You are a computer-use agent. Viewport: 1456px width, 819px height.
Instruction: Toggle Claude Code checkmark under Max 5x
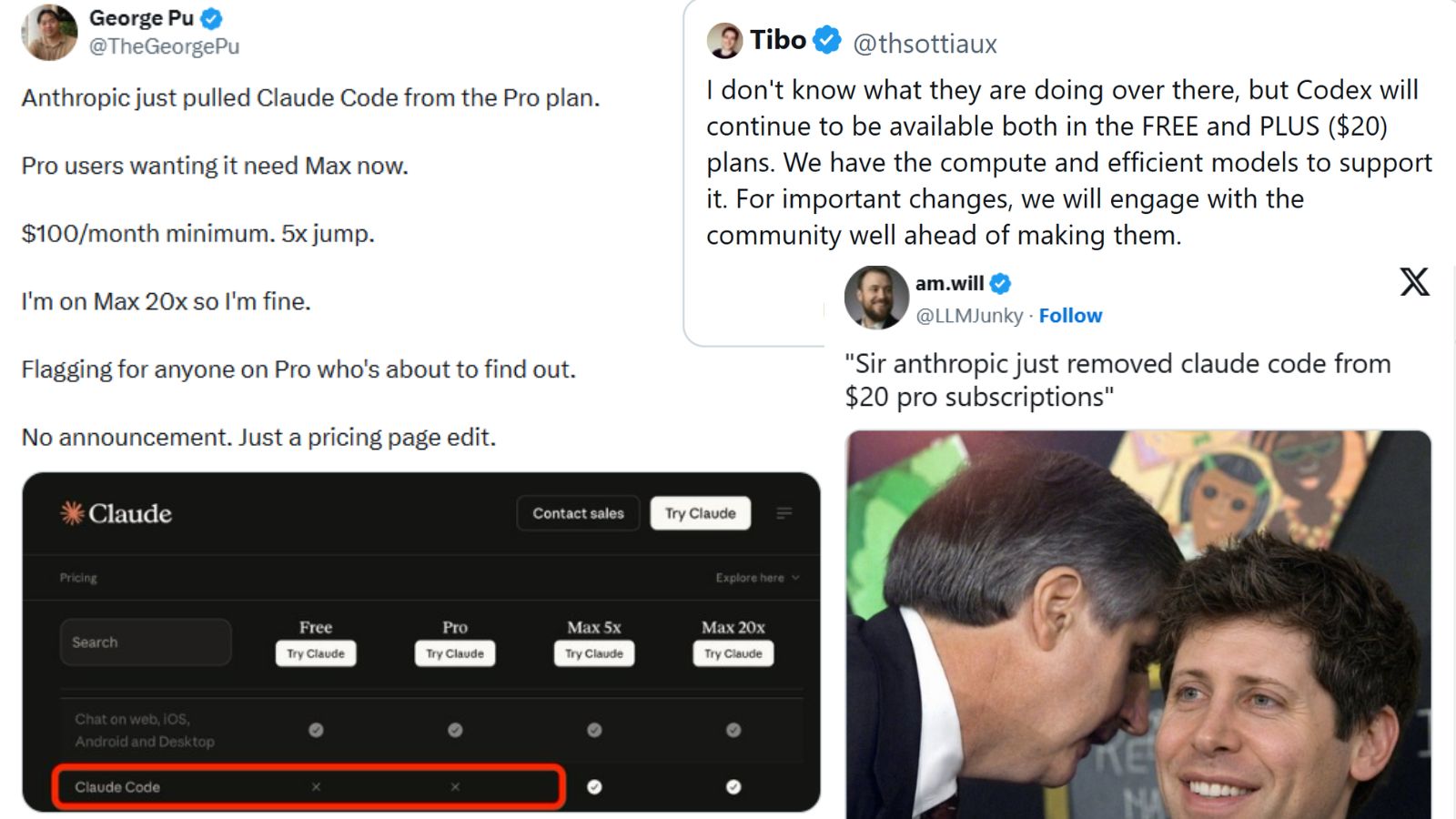click(x=594, y=785)
